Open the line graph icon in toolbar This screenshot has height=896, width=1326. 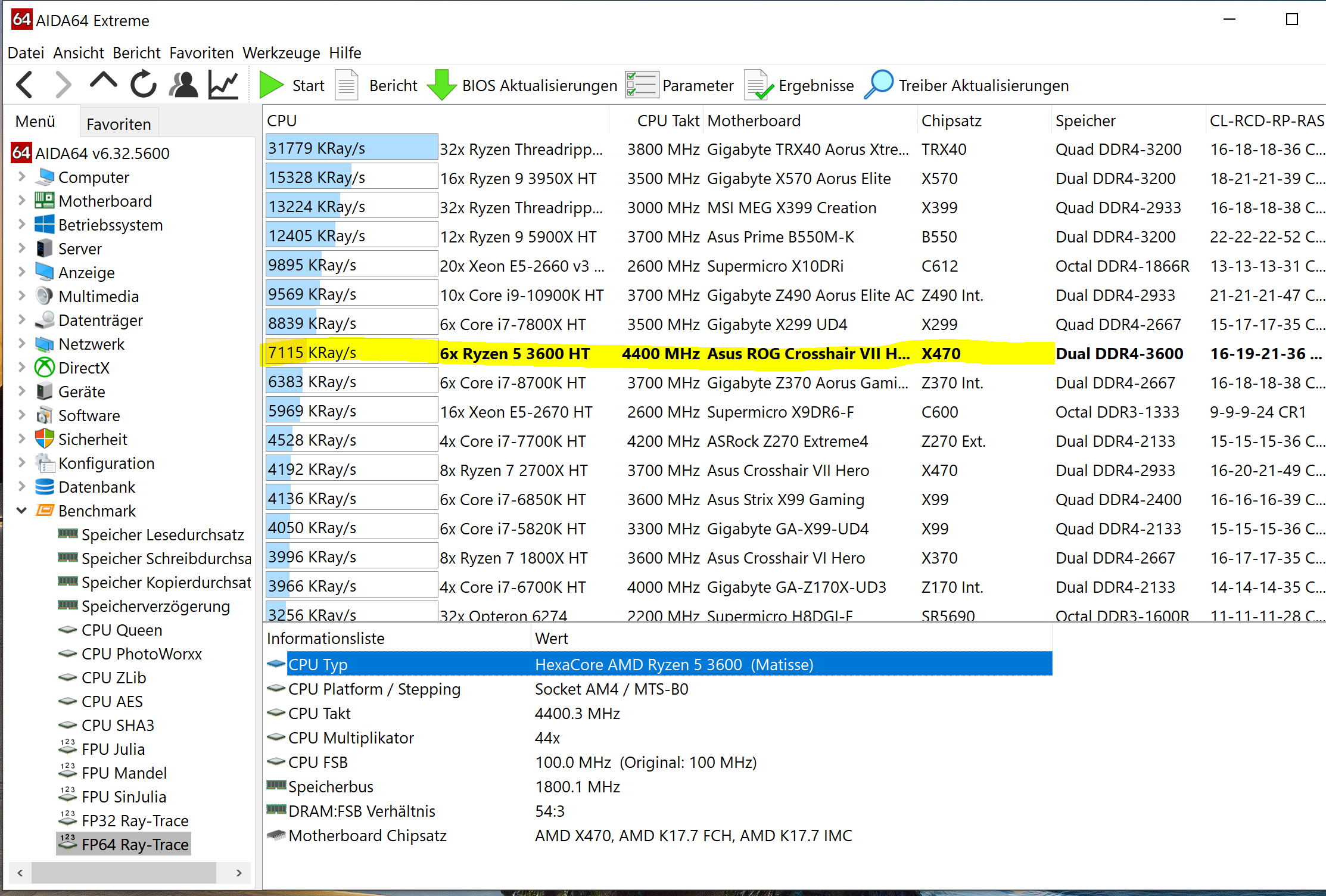(x=223, y=85)
